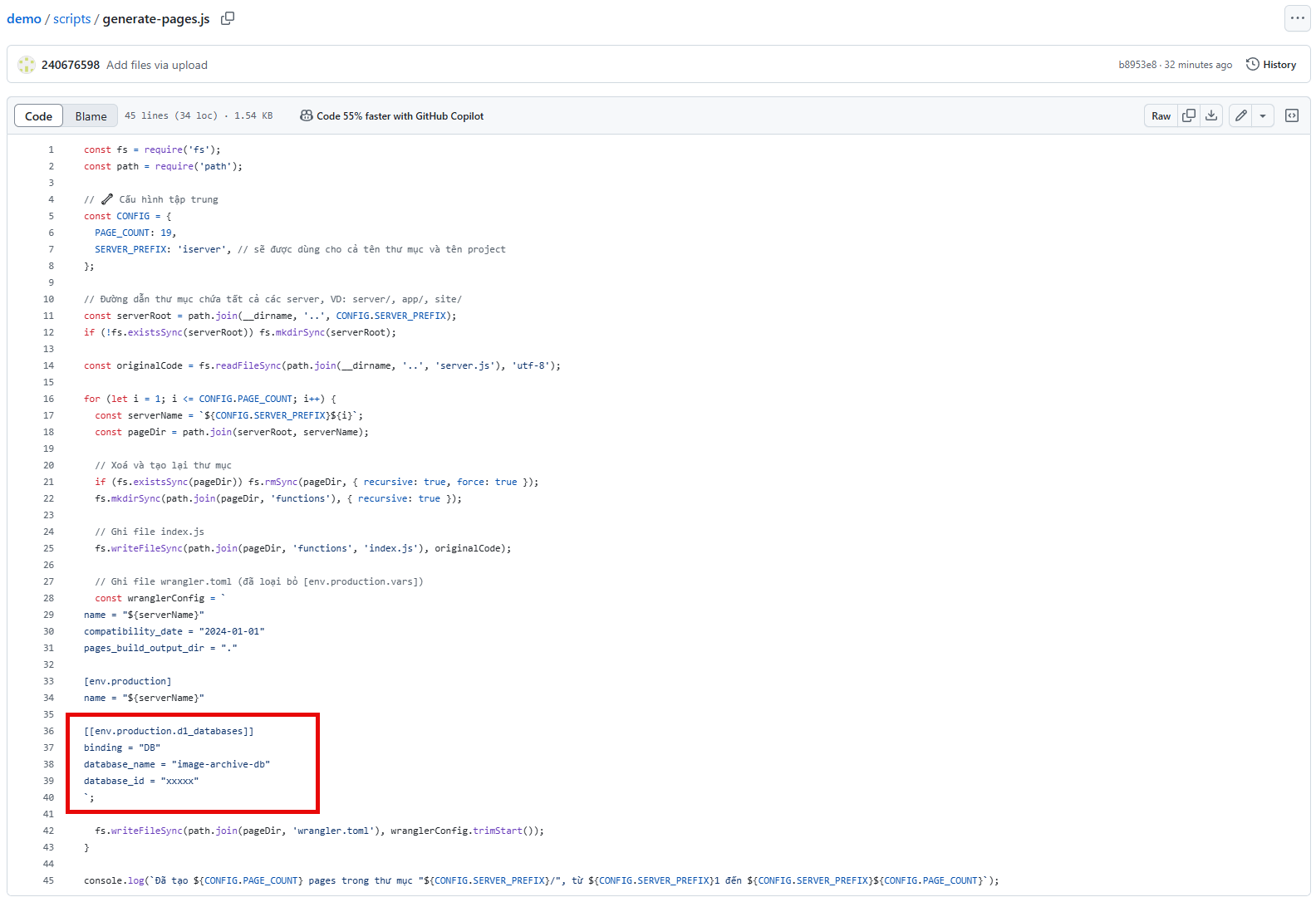Click the GitHub Copilot icon
Screen dimensions: 1316x902
pos(307,115)
